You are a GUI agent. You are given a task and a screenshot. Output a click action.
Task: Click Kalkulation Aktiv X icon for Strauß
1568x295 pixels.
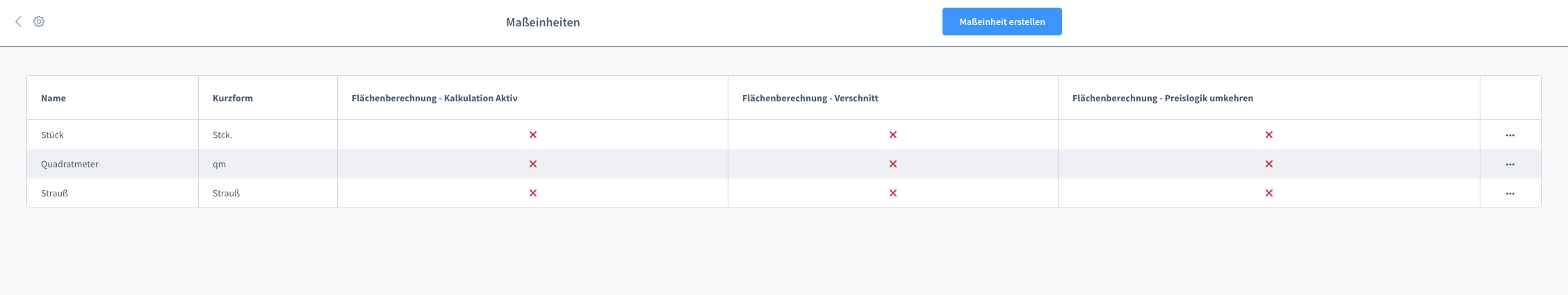pyautogui.click(x=533, y=193)
